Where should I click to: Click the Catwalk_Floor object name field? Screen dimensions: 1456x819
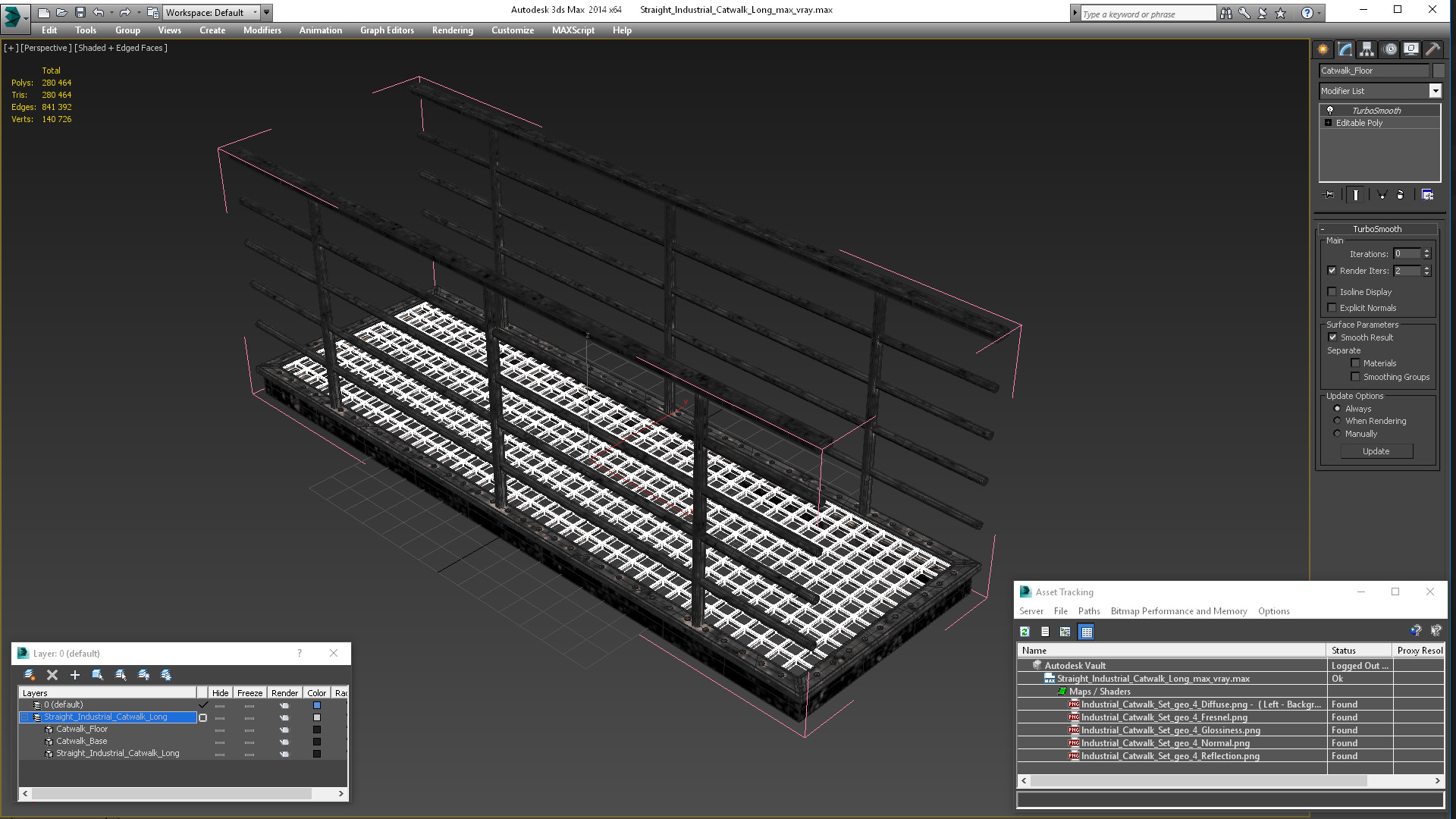pyautogui.click(x=1373, y=71)
